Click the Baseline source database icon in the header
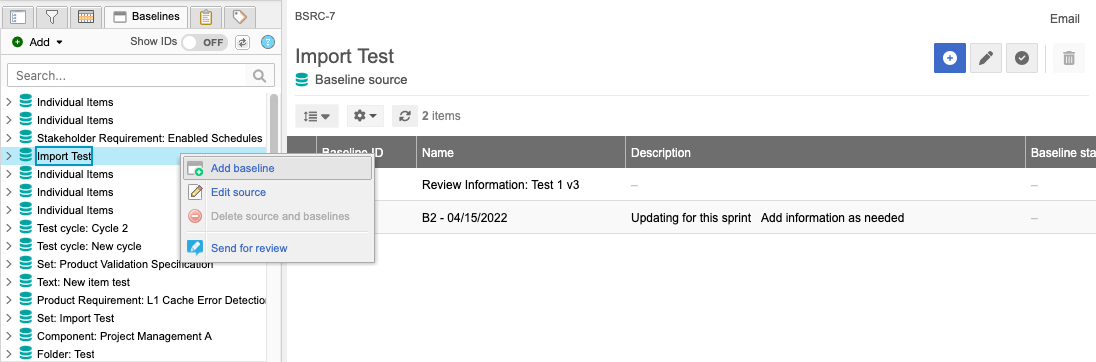1096x362 pixels. coord(302,80)
